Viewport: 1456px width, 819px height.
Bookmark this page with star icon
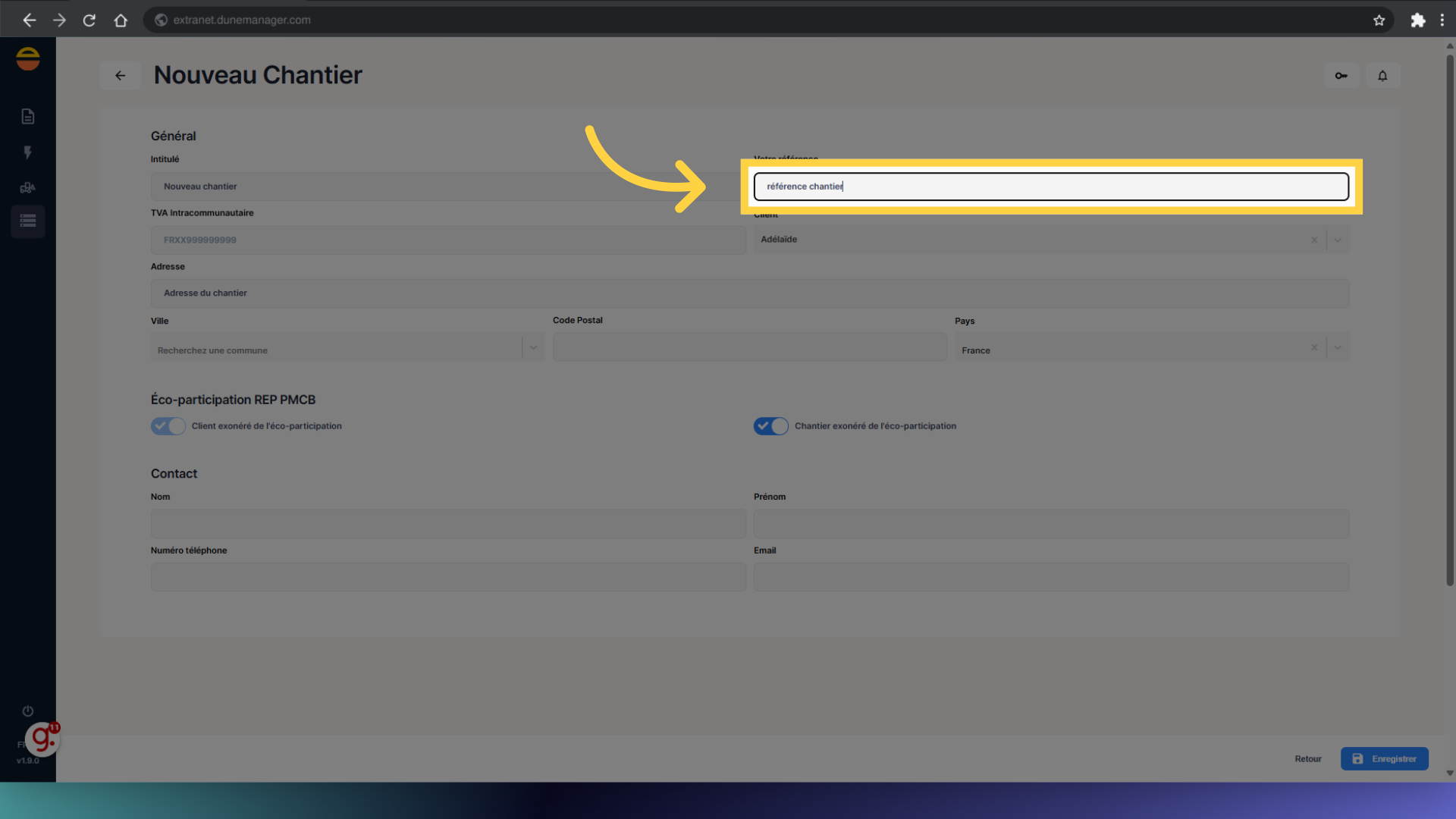pyautogui.click(x=1379, y=20)
